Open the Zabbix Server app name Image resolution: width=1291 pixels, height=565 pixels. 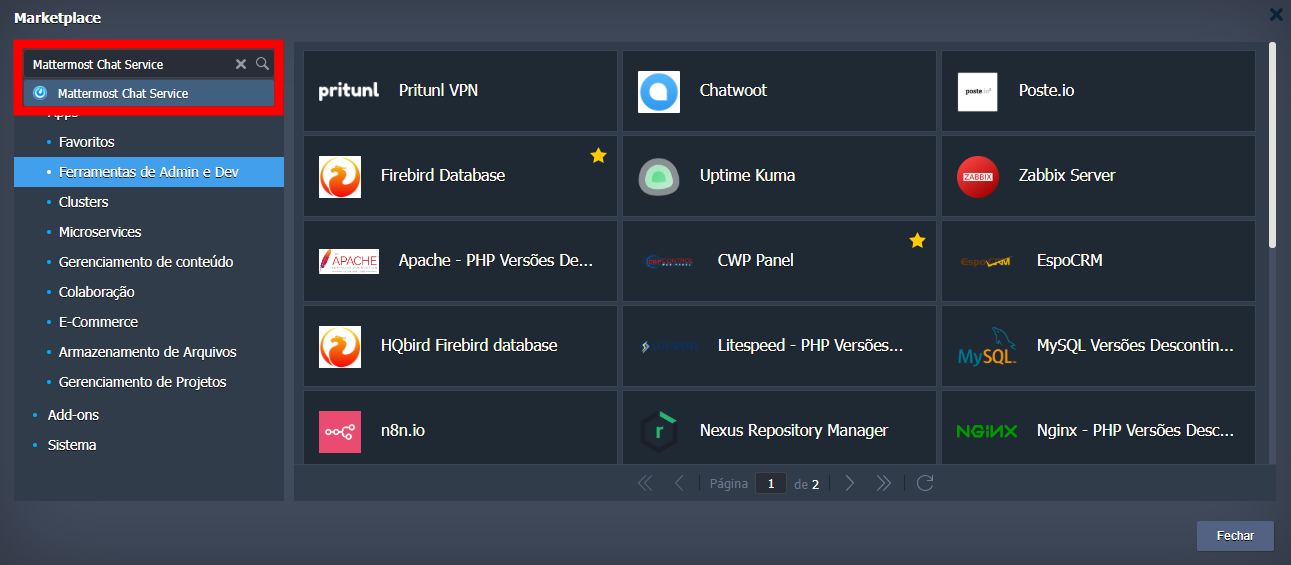(1067, 175)
